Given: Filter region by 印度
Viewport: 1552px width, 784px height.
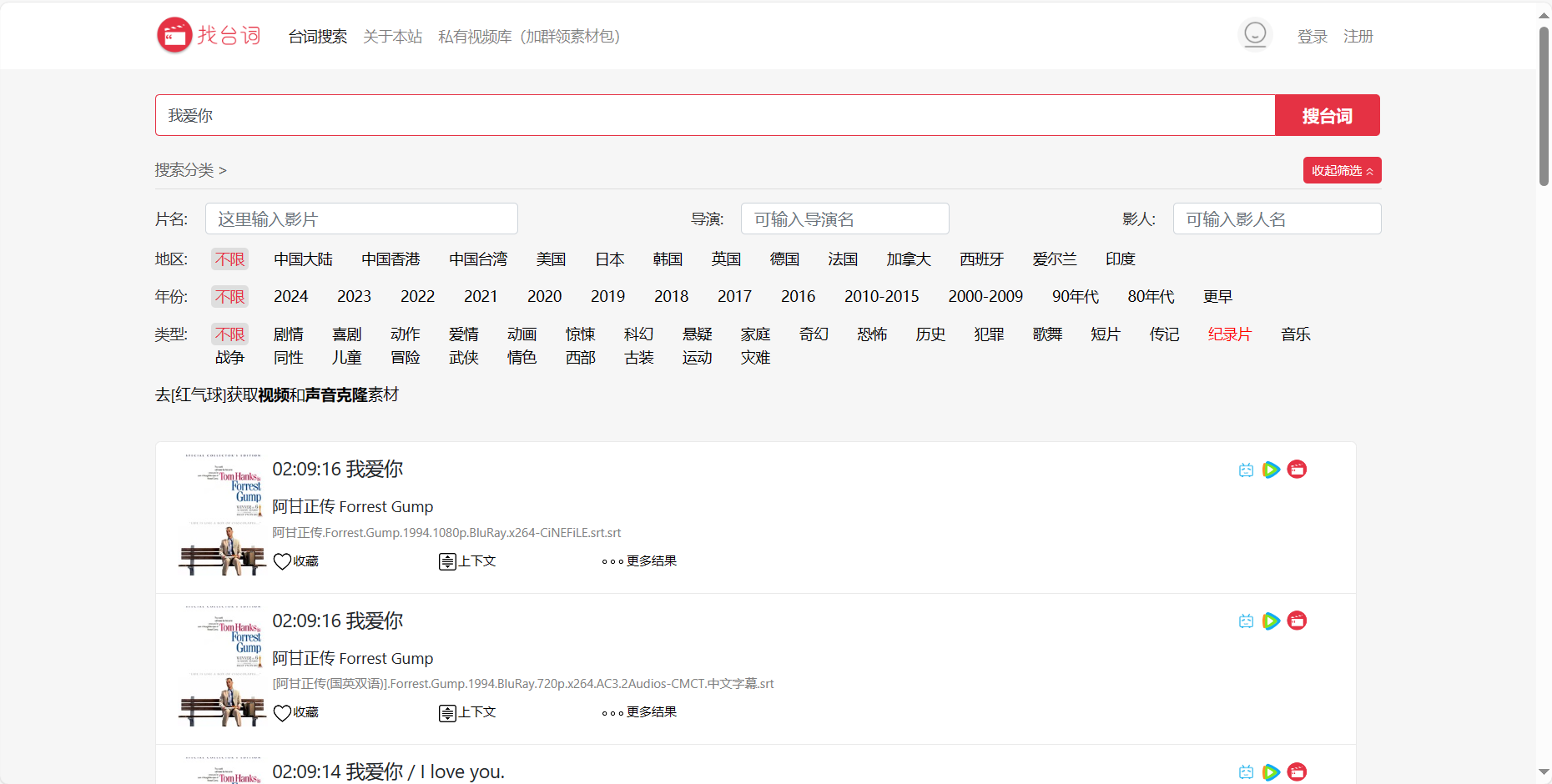Looking at the screenshot, I should point(1120,259).
